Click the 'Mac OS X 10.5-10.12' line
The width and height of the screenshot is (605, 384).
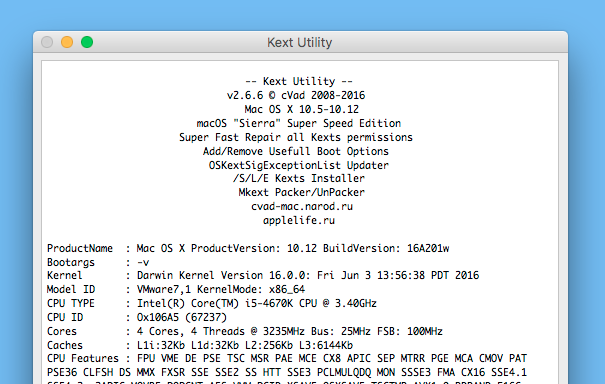point(301,109)
